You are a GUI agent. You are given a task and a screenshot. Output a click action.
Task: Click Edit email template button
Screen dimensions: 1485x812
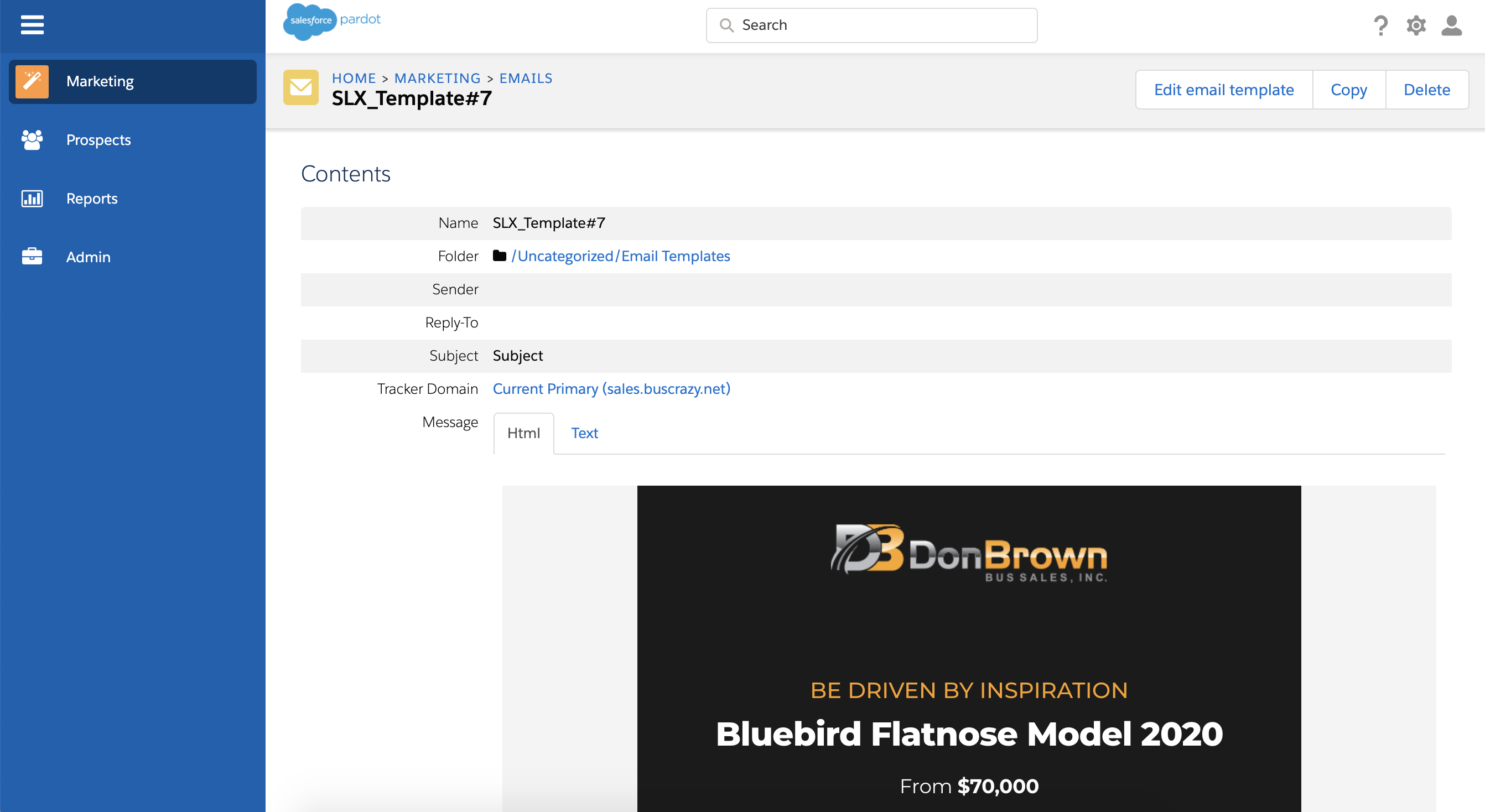[1224, 90]
